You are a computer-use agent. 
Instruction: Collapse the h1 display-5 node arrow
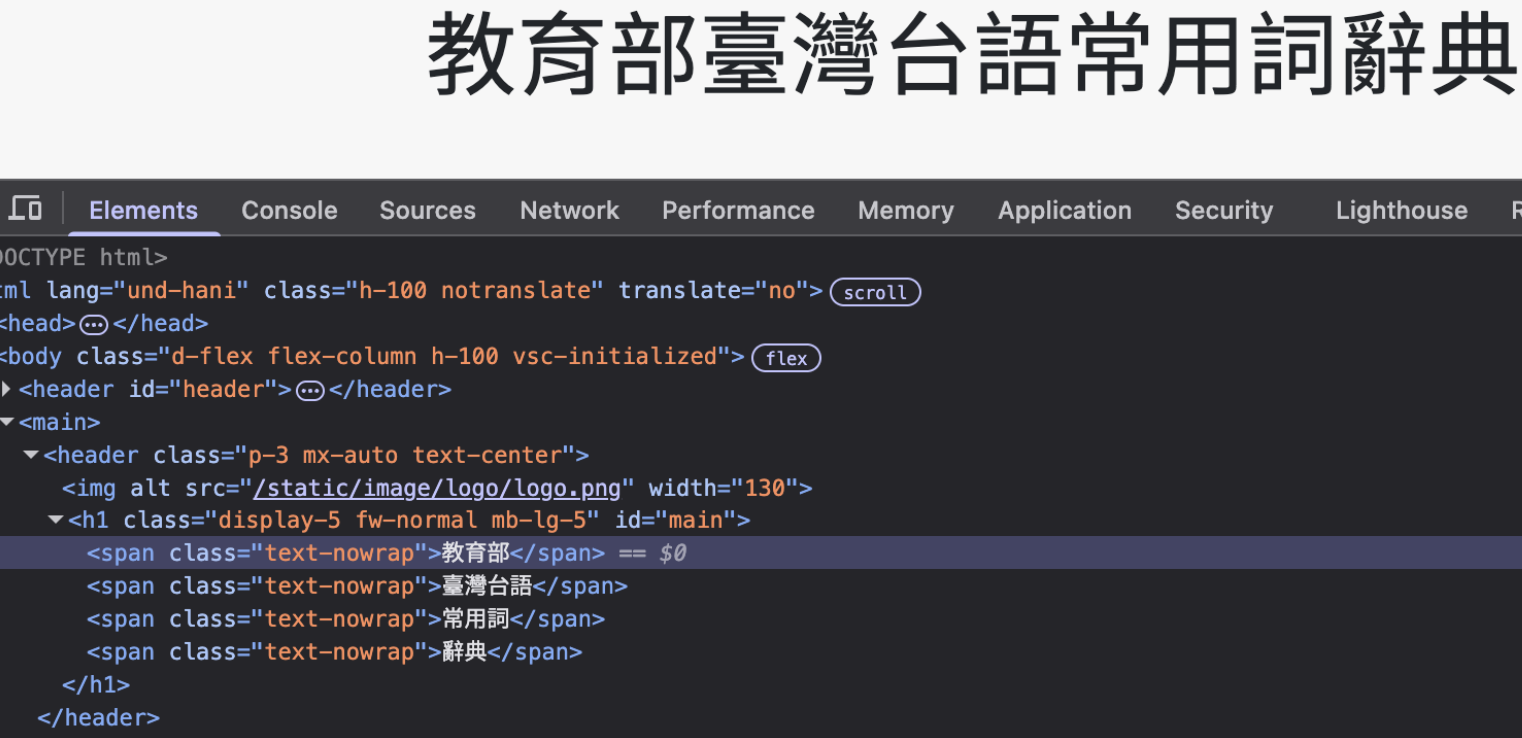point(56,520)
